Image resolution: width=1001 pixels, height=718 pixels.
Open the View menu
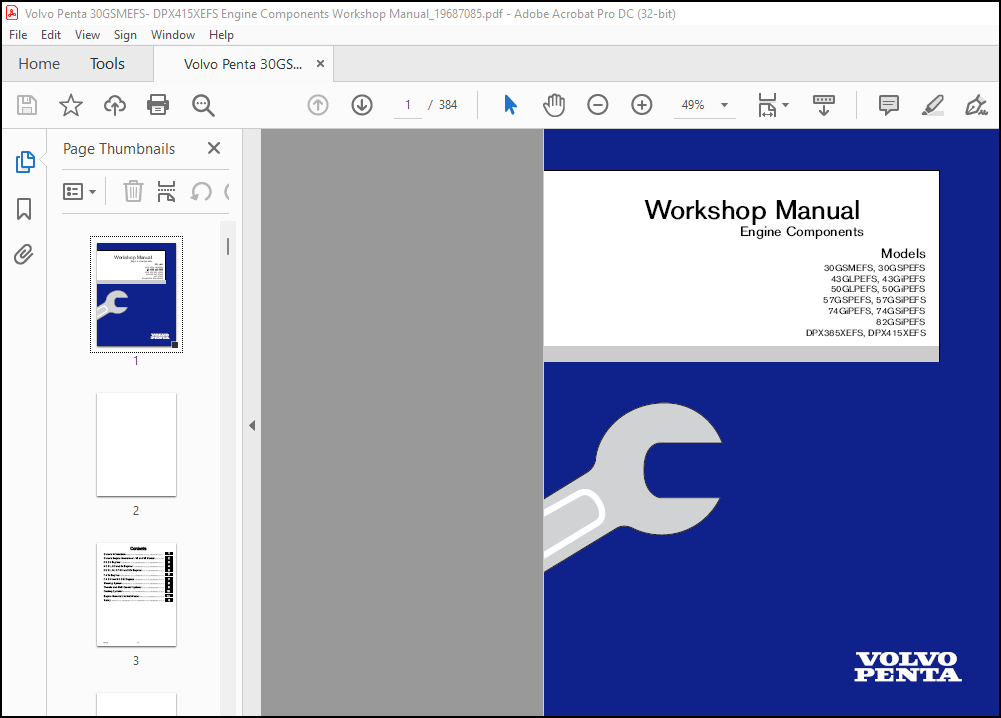(x=87, y=34)
